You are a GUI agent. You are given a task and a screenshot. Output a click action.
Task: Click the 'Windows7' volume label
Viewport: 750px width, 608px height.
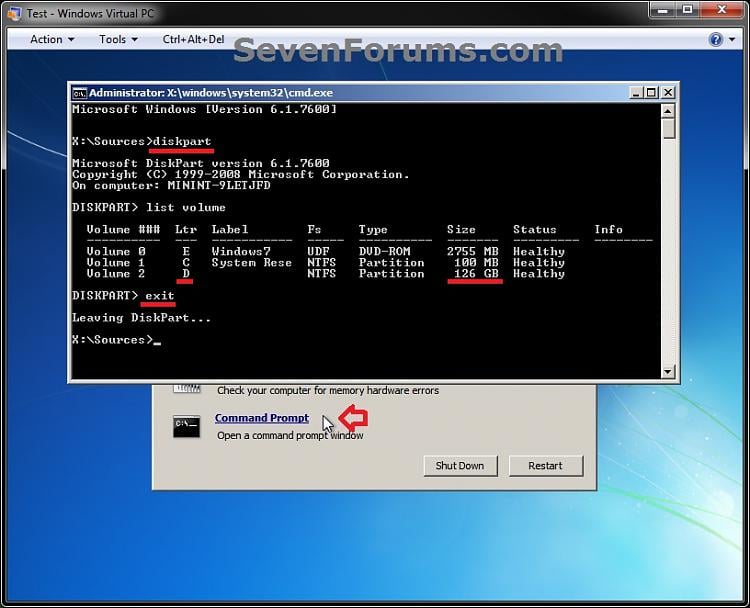click(x=241, y=251)
